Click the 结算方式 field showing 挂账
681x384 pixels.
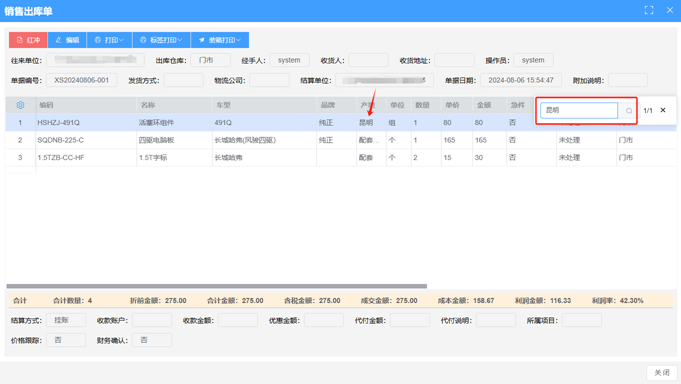tap(66, 320)
